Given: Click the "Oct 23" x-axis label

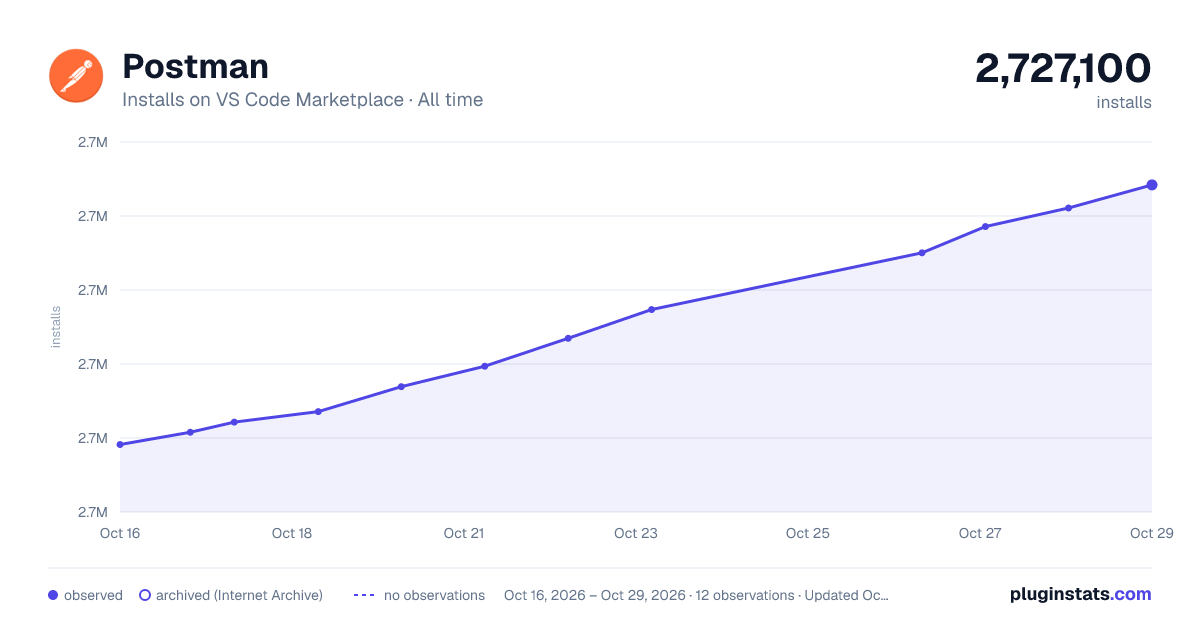Looking at the screenshot, I should pos(636,533).
